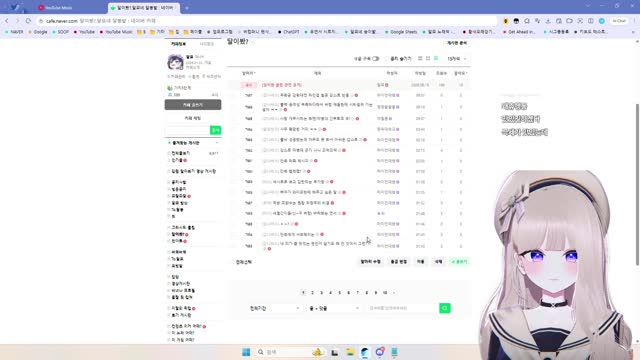The height and width of the screenshot is (360, 640).
Task: Click the green magnifier search button
Action: (x=445, y=308)
